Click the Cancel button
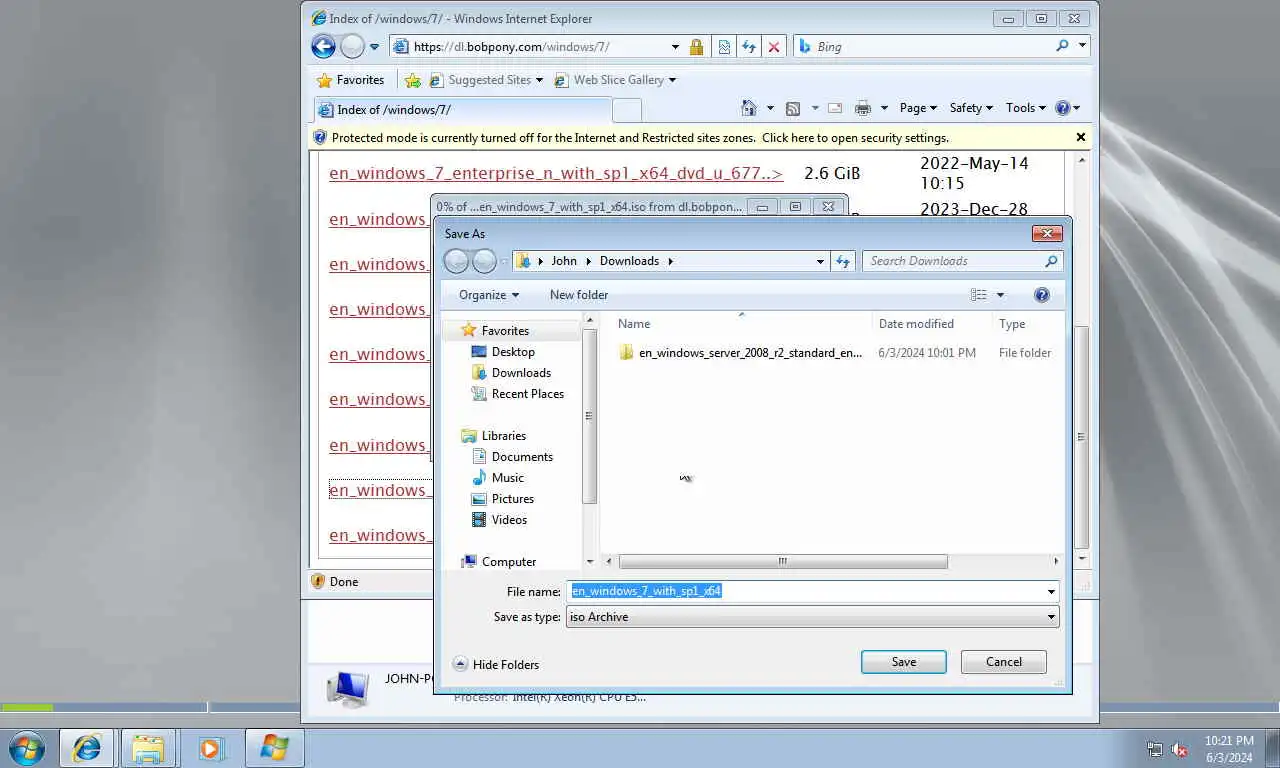The width and height of the screenshot is (1280, 768). click(x=1004, y=662)
